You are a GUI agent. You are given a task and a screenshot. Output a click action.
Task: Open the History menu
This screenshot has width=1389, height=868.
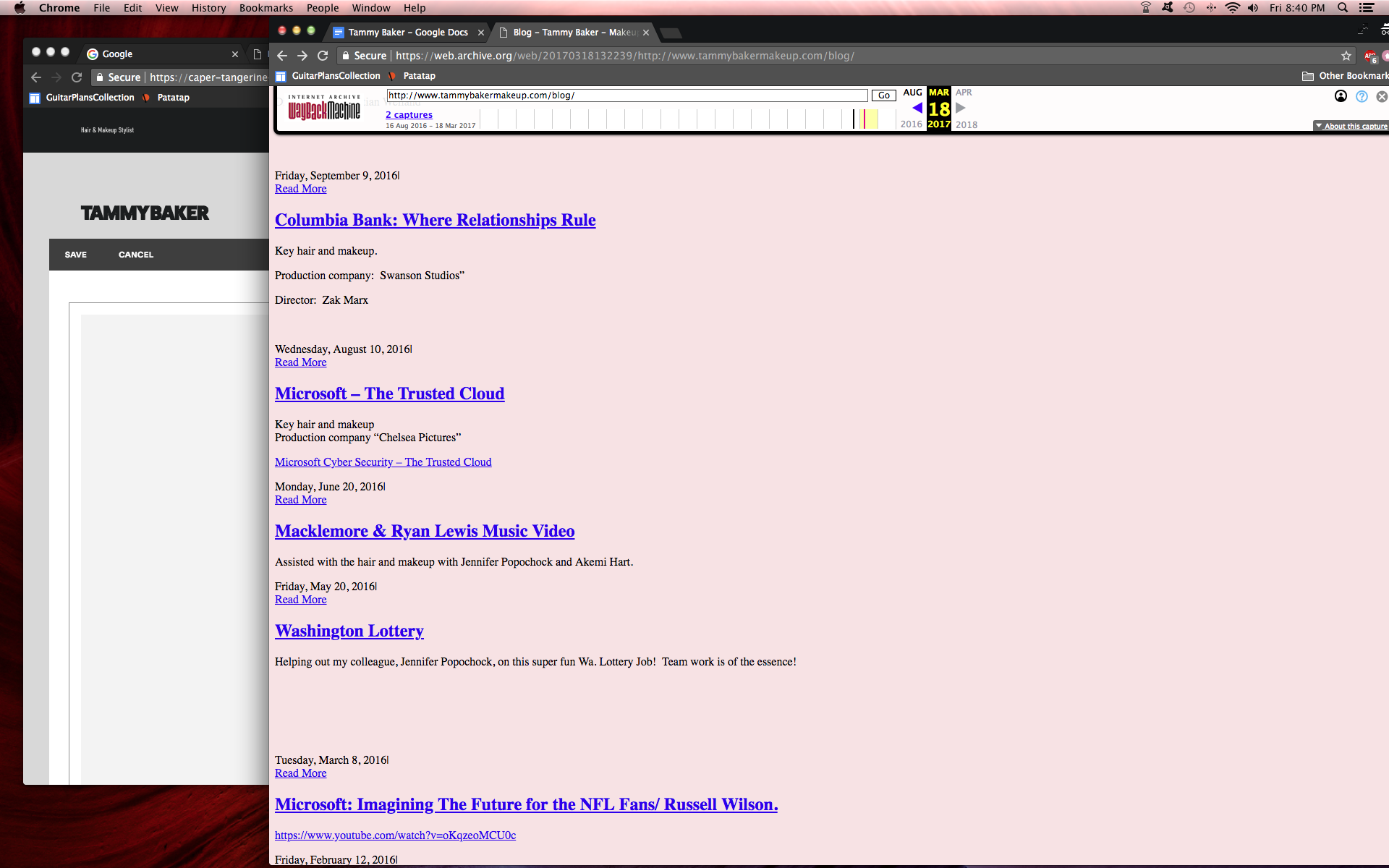point(208,8)
